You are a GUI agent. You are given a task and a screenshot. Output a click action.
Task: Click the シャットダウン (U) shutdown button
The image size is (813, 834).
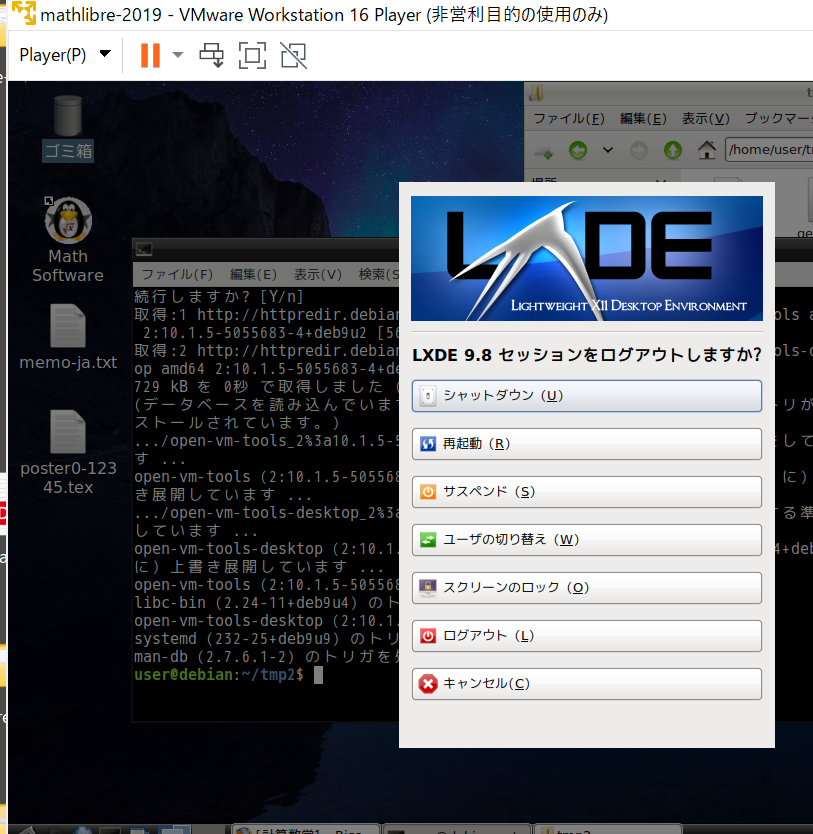[x=586, y=396]
